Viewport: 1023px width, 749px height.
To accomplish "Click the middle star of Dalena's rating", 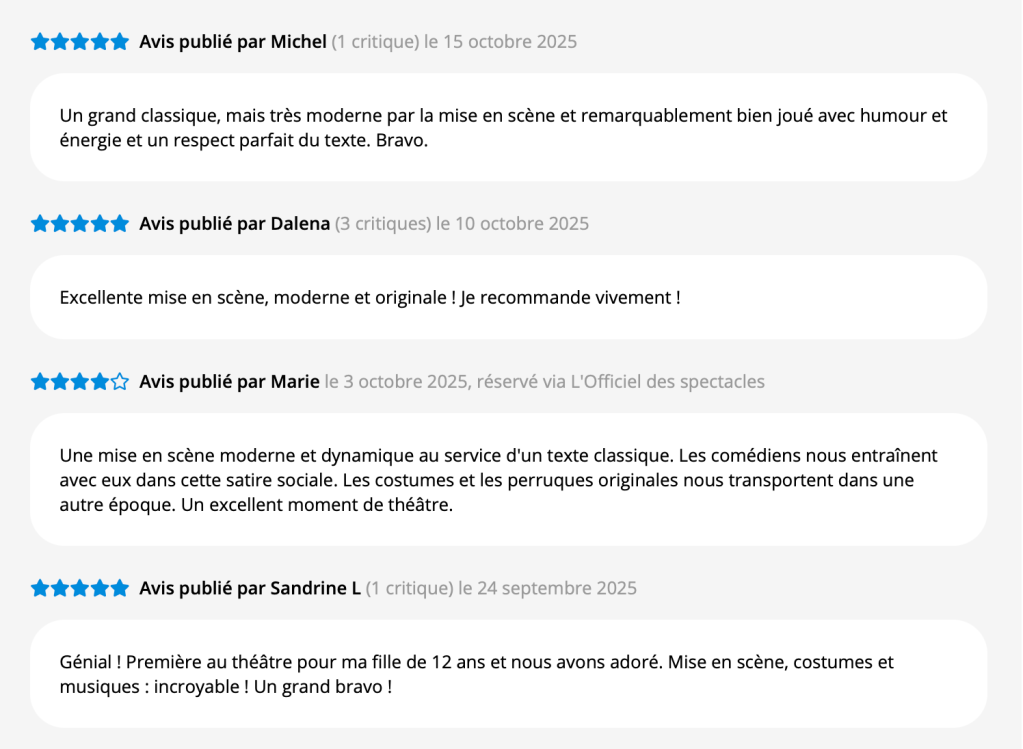I will coord(80,224).
